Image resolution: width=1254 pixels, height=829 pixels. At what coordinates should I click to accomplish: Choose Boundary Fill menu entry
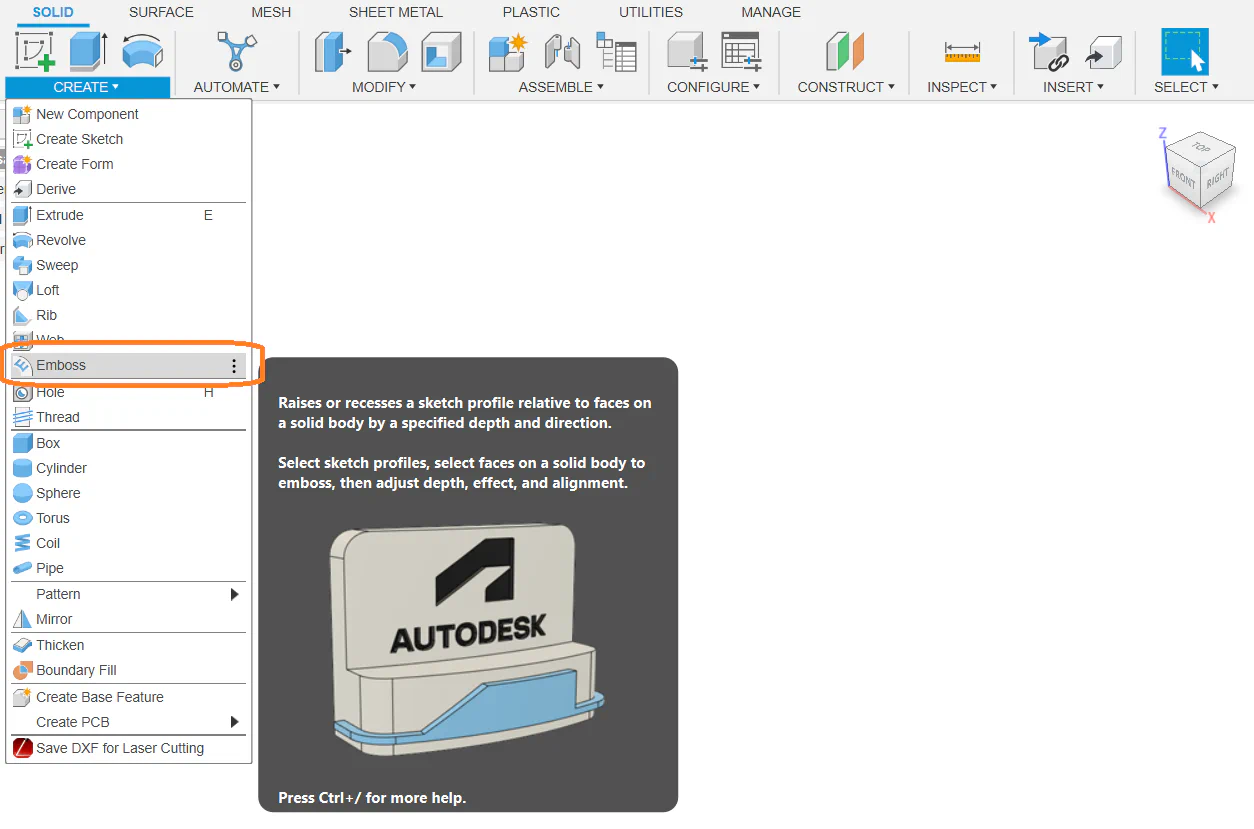(128, 670)
